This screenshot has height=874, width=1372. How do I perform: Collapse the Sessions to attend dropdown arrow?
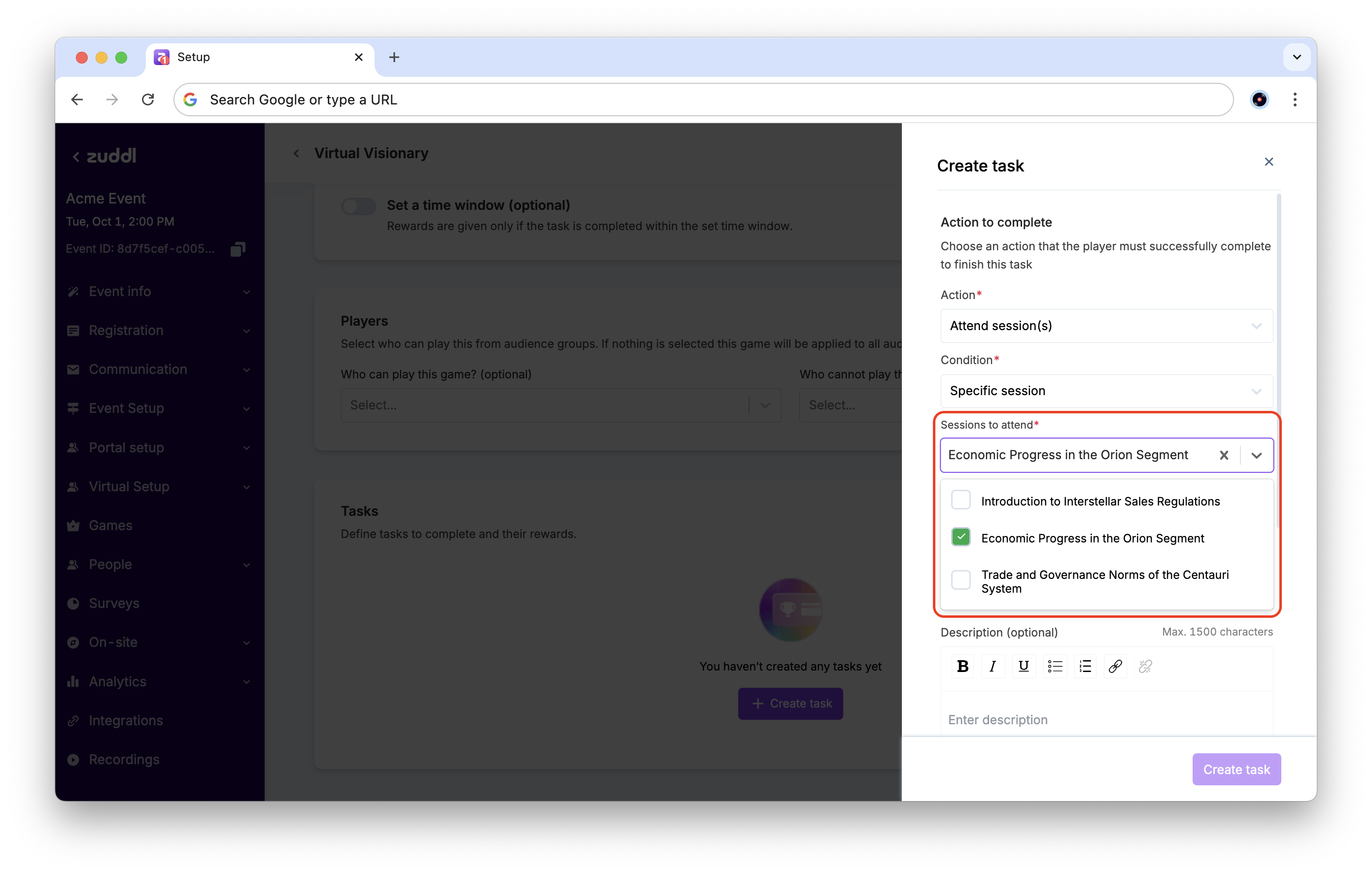(x=1256, y=455)
